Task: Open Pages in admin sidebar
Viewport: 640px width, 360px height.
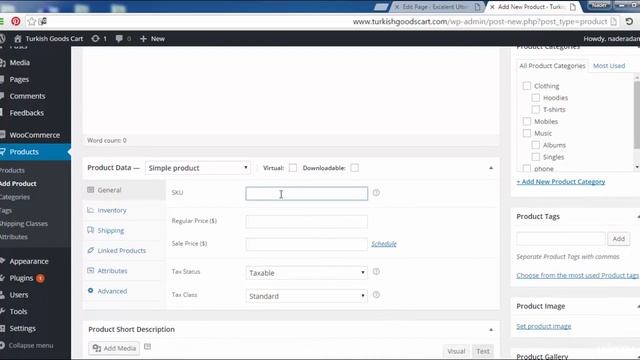Action: pyautogui.click(x=19, y=79)
